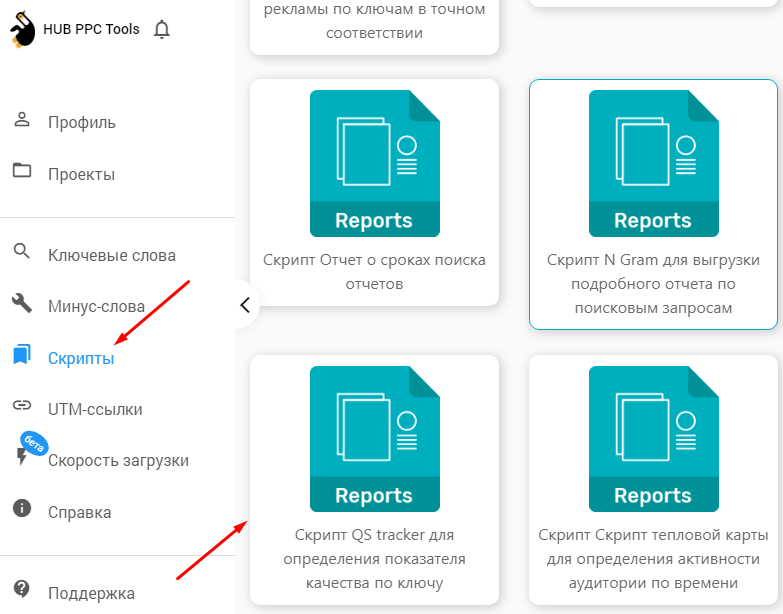Click Reports icon of тепловой карты script

[654, 439]
